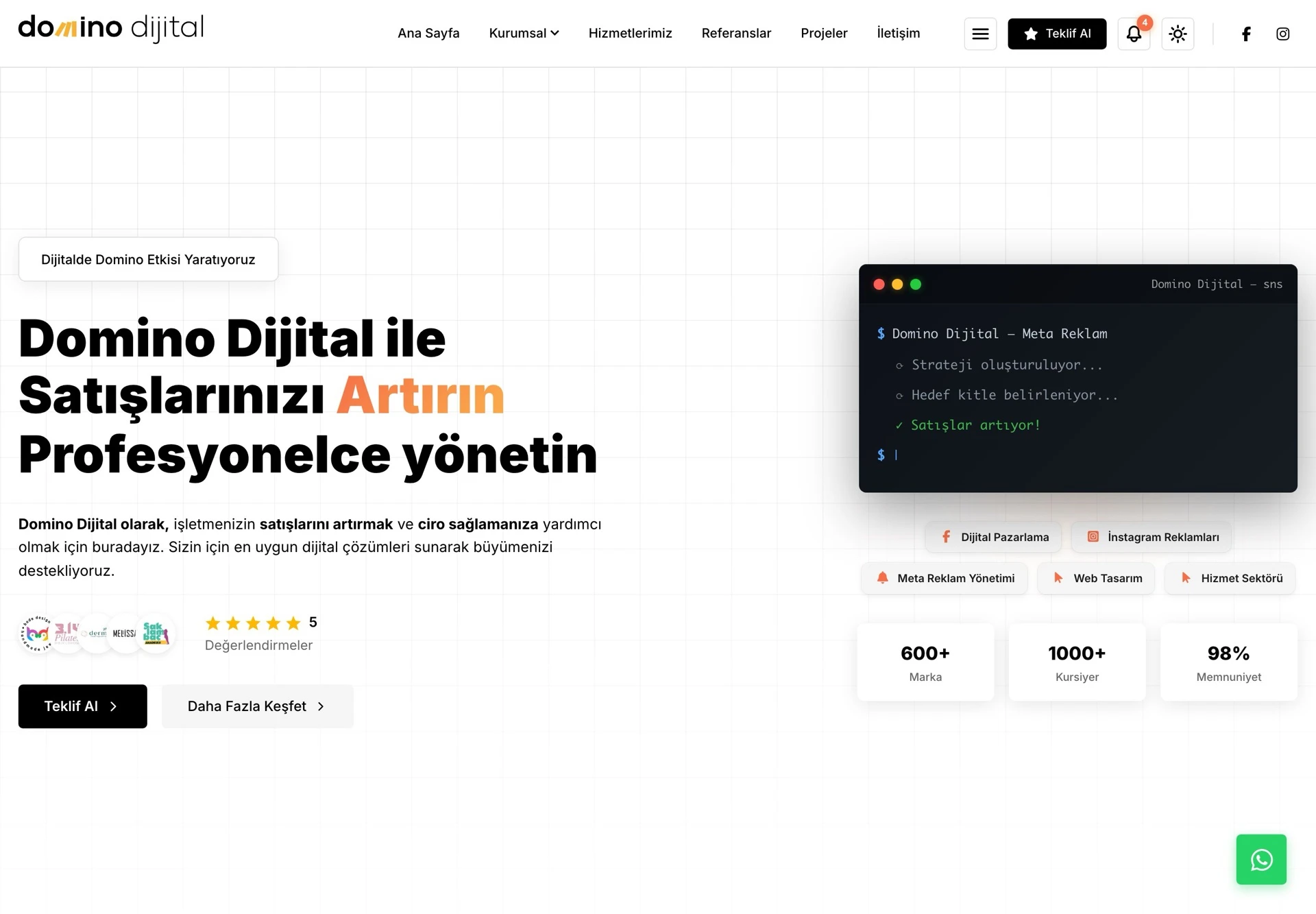Open notifications bell with badge

[1134, 34]
